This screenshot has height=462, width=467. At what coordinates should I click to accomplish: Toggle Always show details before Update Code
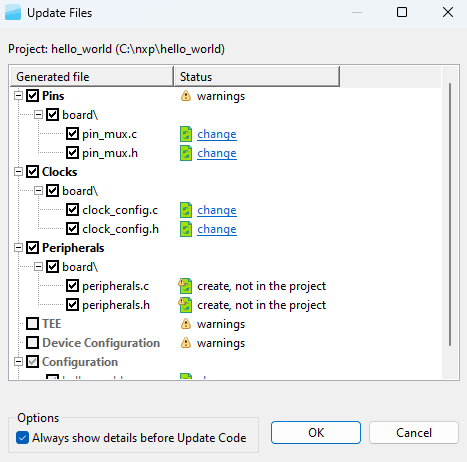pyautogui.click(x=22, y=438)
